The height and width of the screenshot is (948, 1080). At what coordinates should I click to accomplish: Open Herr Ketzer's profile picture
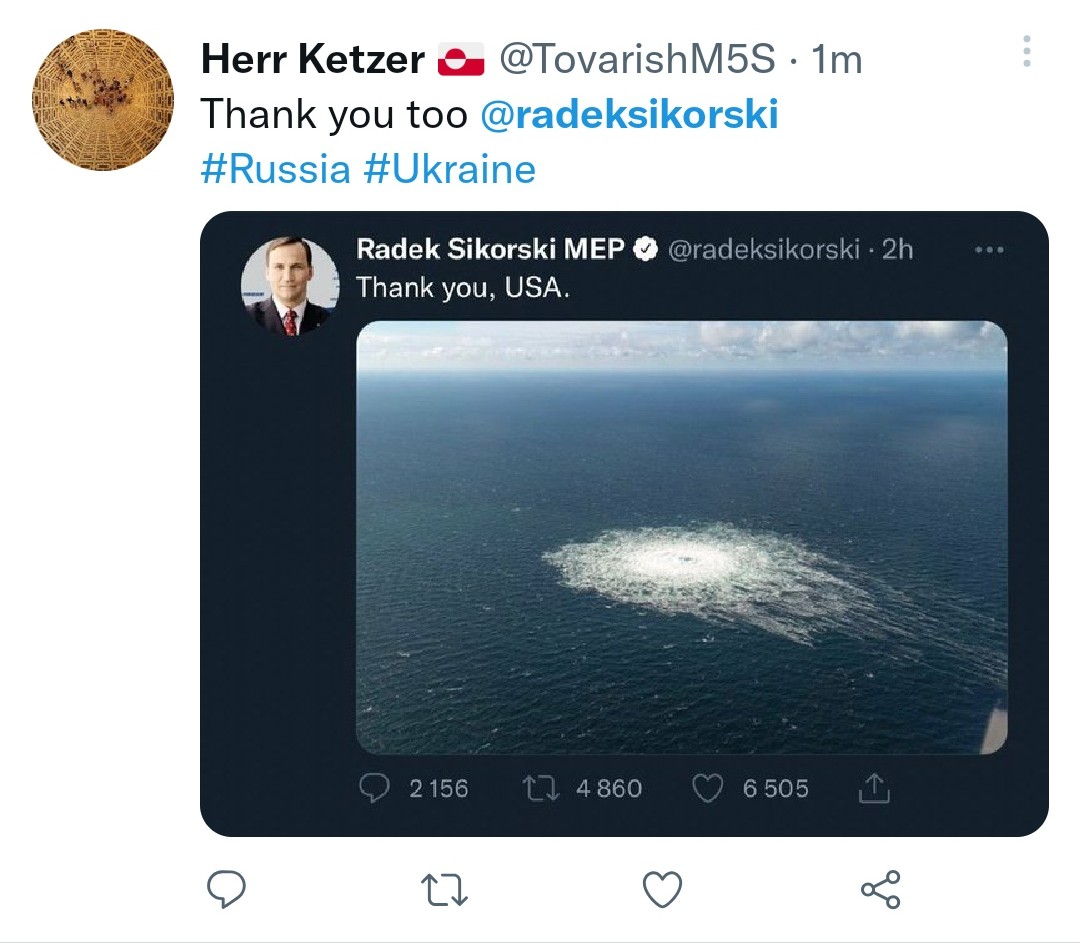[x=103, y=100]
